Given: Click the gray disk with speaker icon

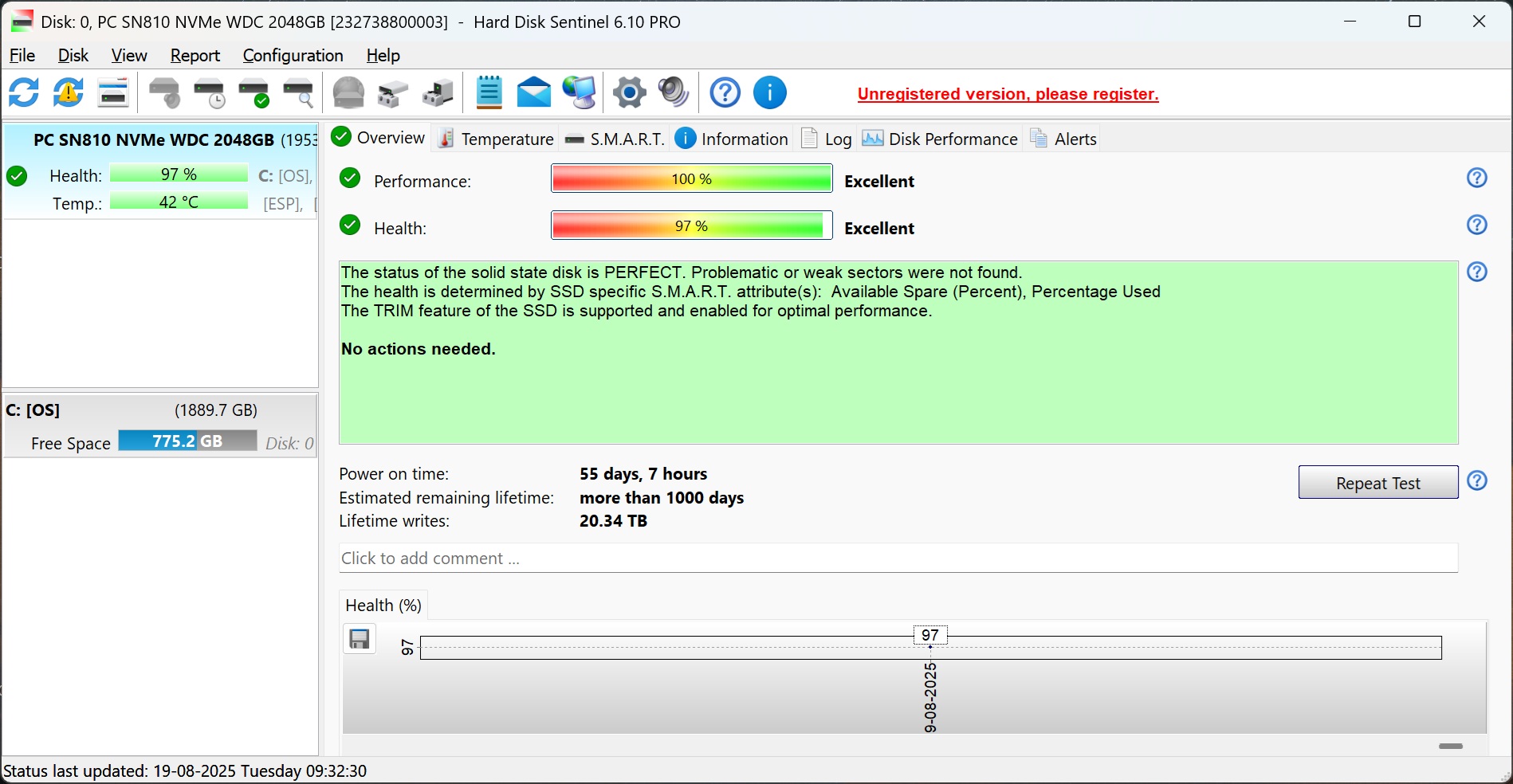Looking at the screenshot, I should click(165, 92).
